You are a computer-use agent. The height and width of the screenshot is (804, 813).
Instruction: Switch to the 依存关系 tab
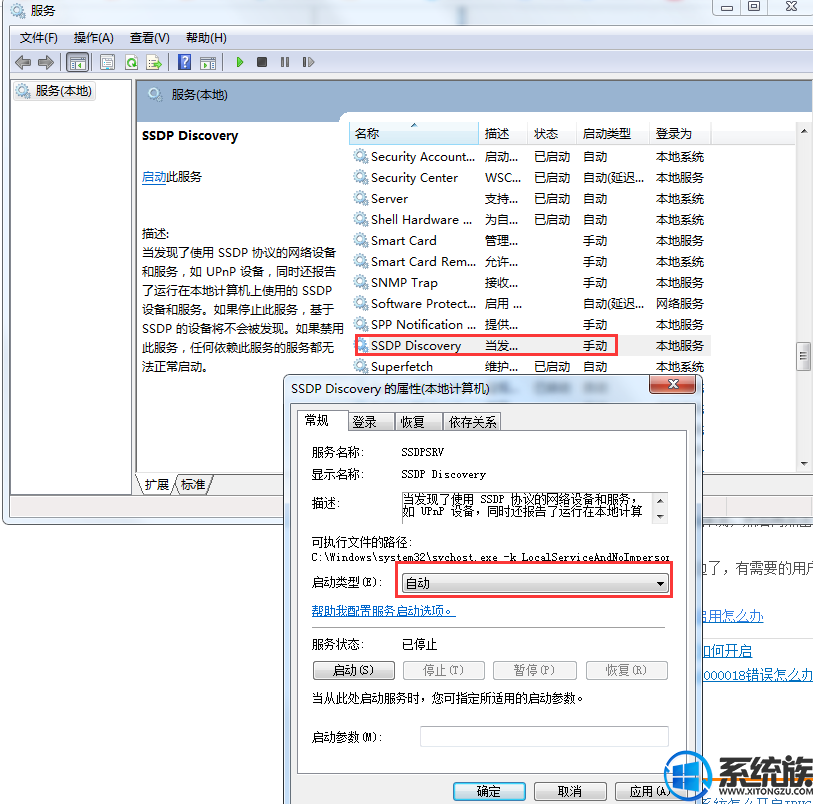coord(472,422)
